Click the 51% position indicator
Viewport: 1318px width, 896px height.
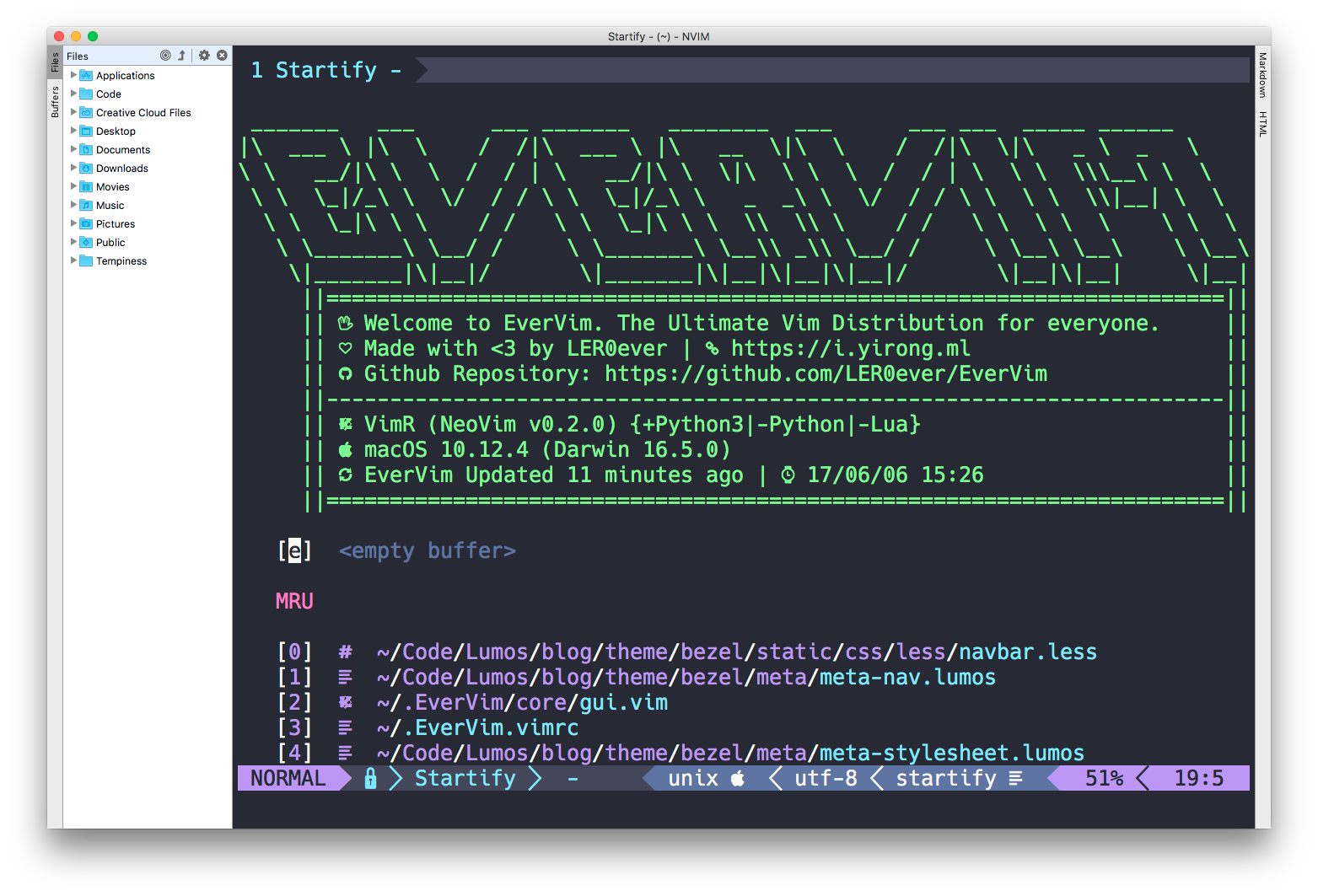point(1105,778)
